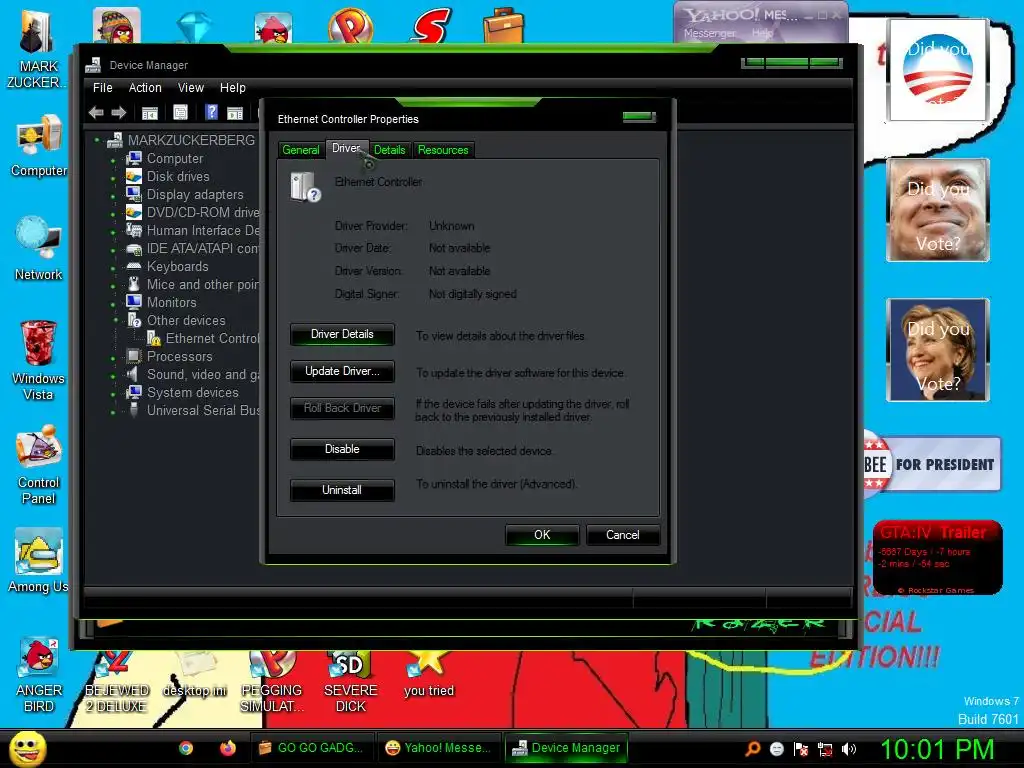Open the ANGER BIRD desktop icon
The image size is (1024, 768).
point(39,657)
